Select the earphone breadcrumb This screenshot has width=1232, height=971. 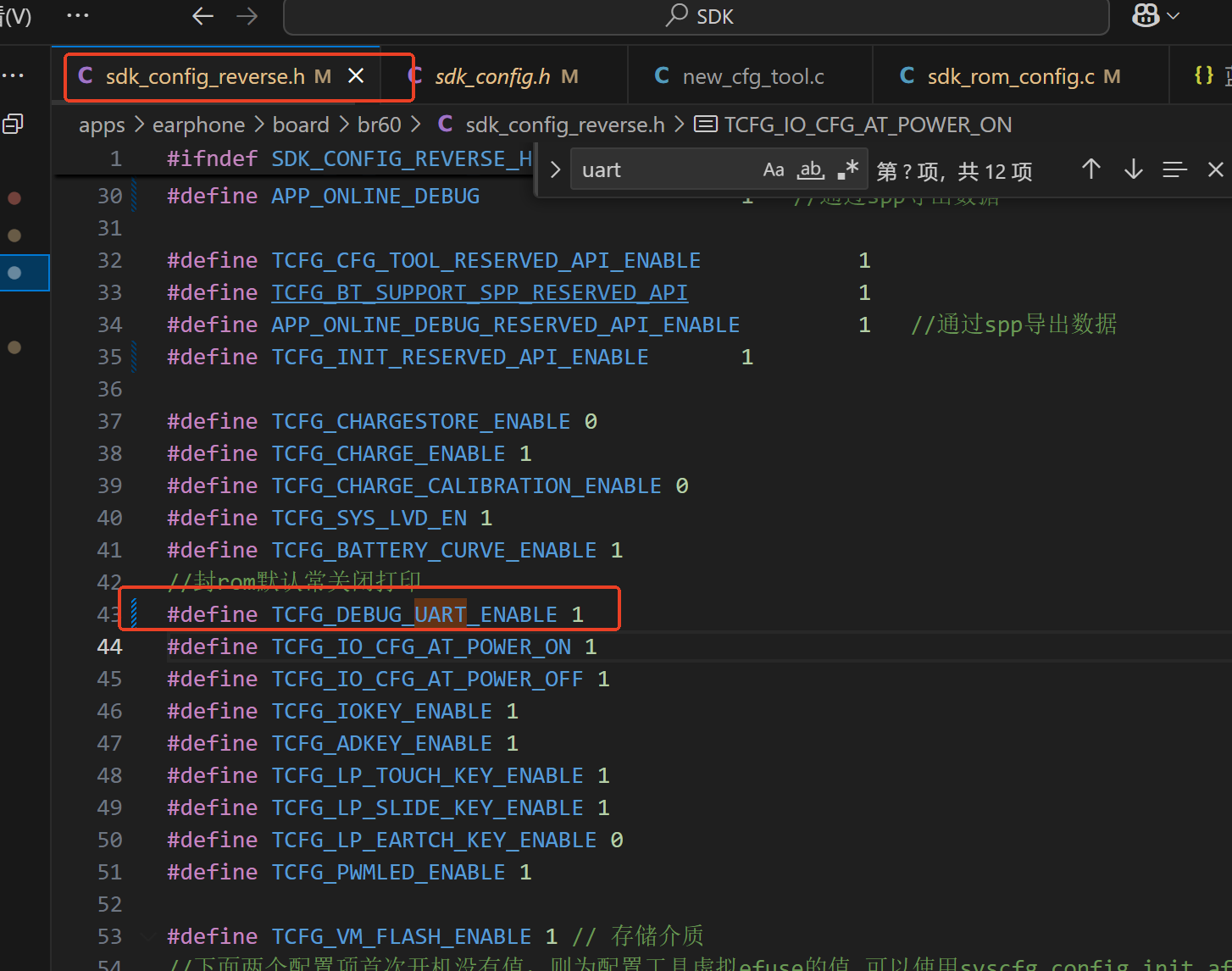point(198,125)
